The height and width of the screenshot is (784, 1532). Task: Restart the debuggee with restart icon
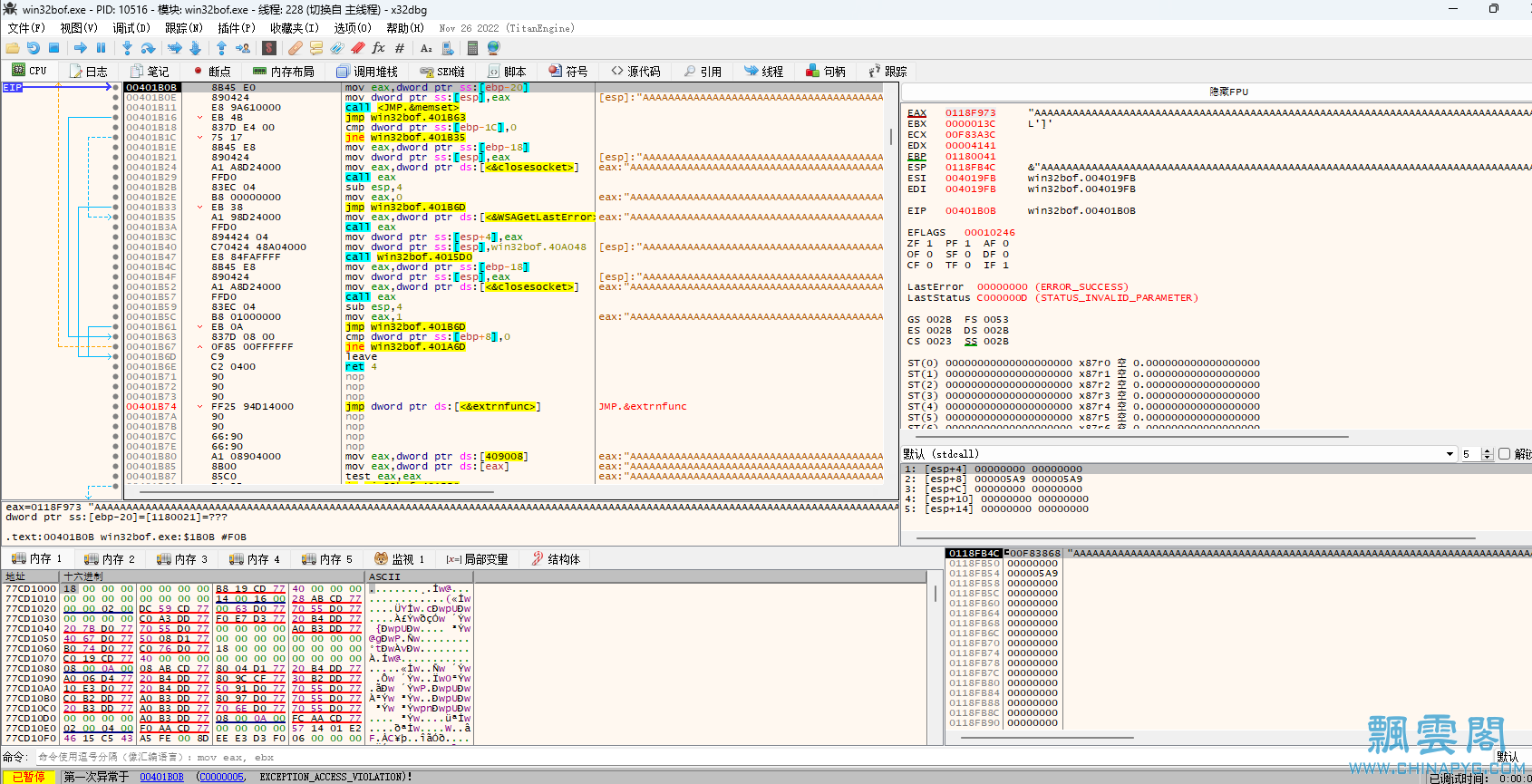coord(34,48)
